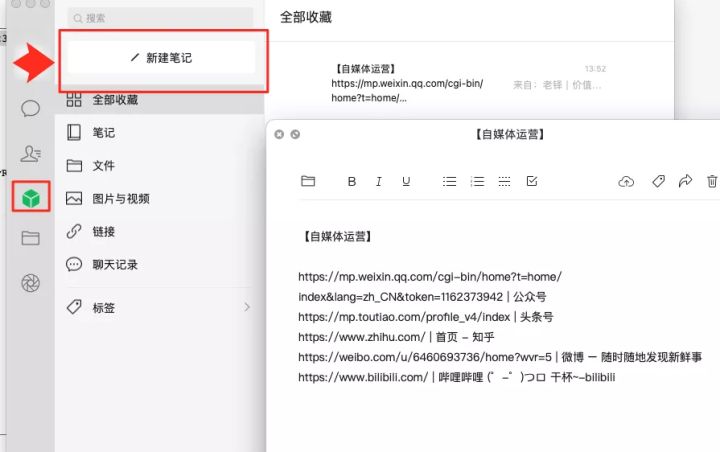The height and width of the screenshot is (452, 720).
Task: Click the second gray button in note window title bar
Action: 295,134
